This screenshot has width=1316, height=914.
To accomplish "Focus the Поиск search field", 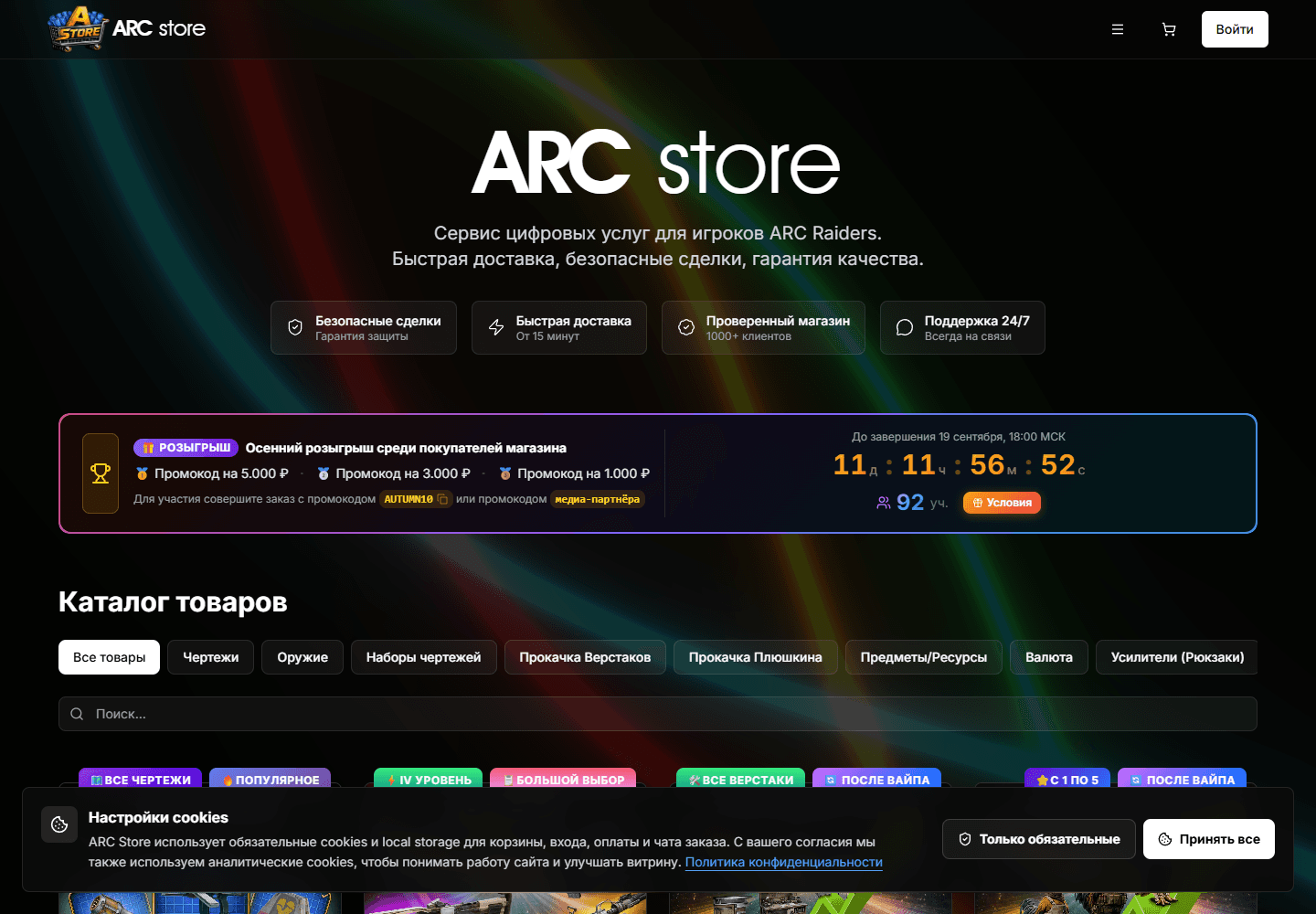I will [x=658, y=714].
